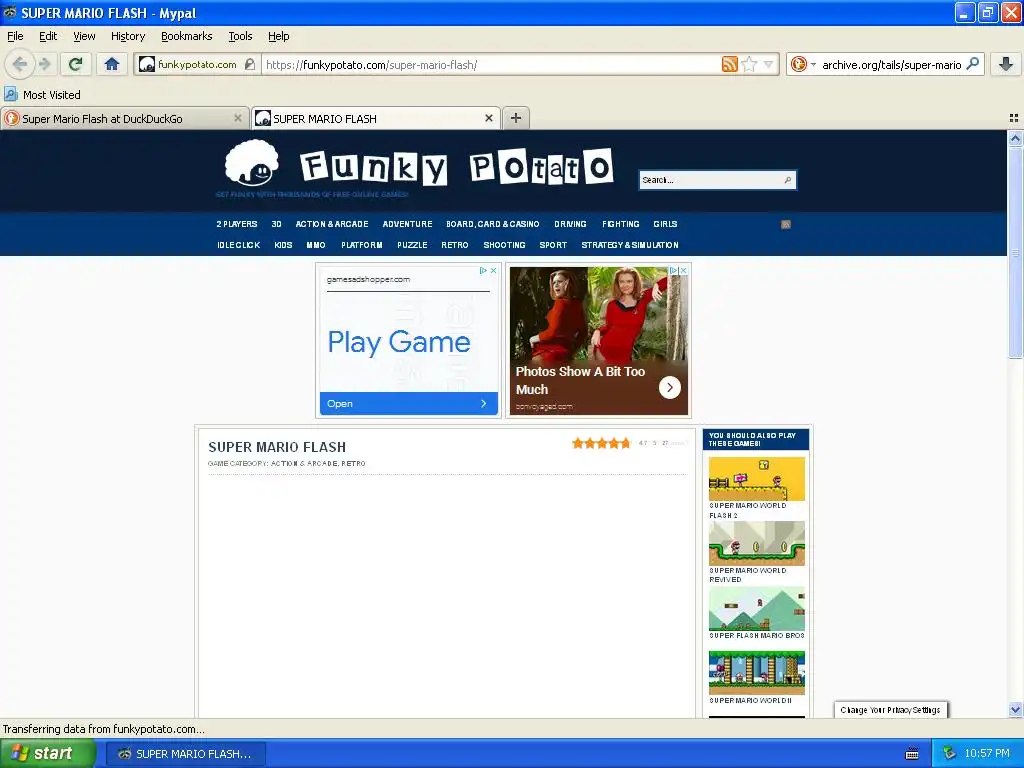Click the Most Visited bookmarks folder
The image size is (1024, 768).
point(42,95)
